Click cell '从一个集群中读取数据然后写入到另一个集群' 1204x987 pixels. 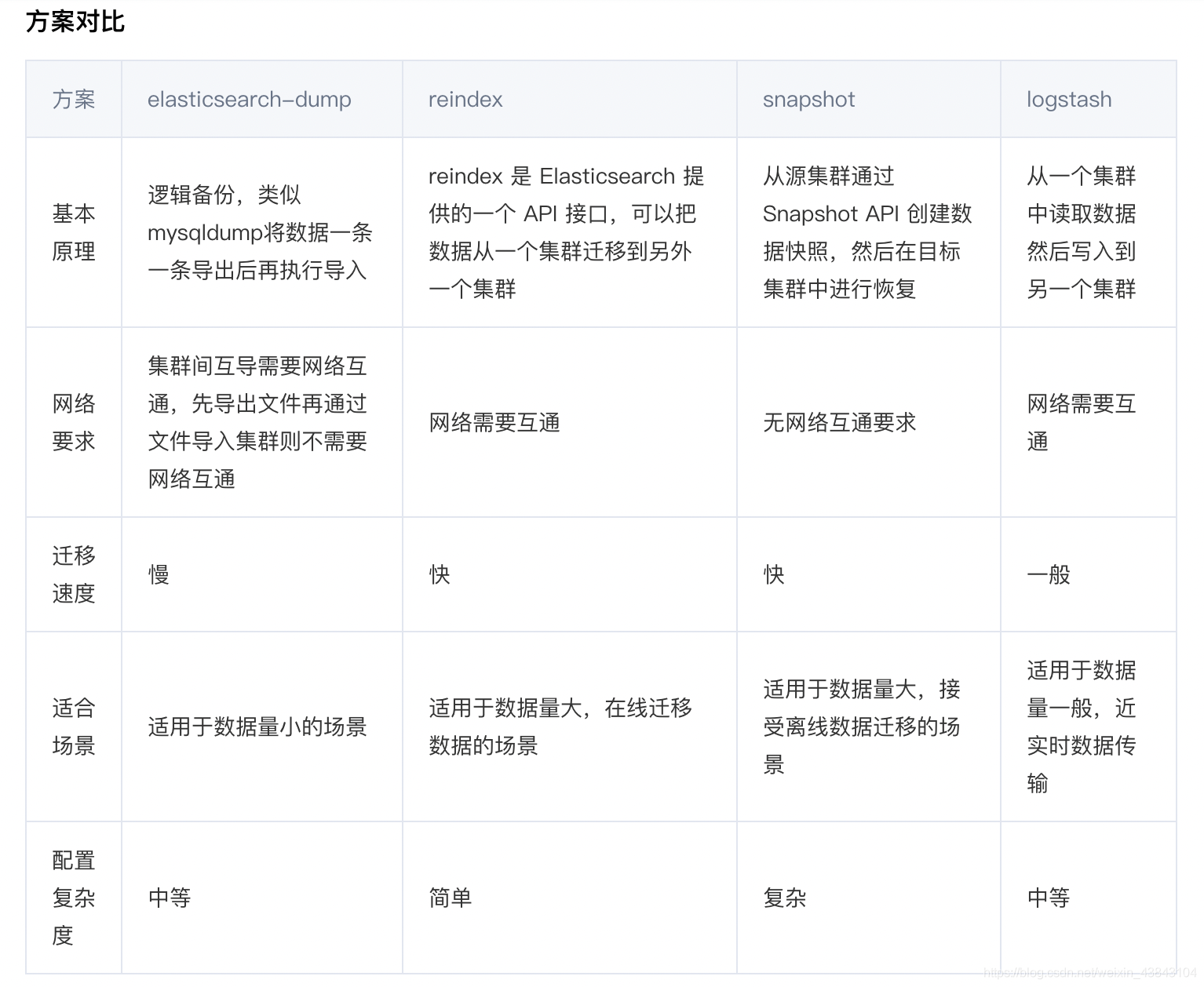(1089, 232)
